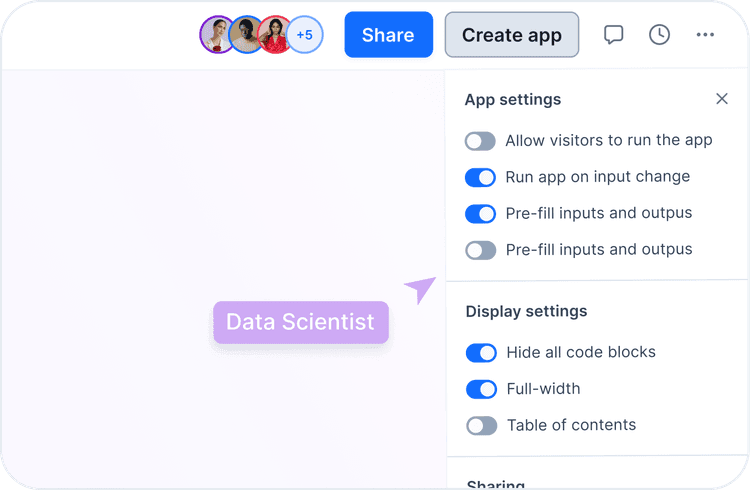Disable Hide all code blocks
750x490 pixels.
pyautogui.click(x=481, y=352)
